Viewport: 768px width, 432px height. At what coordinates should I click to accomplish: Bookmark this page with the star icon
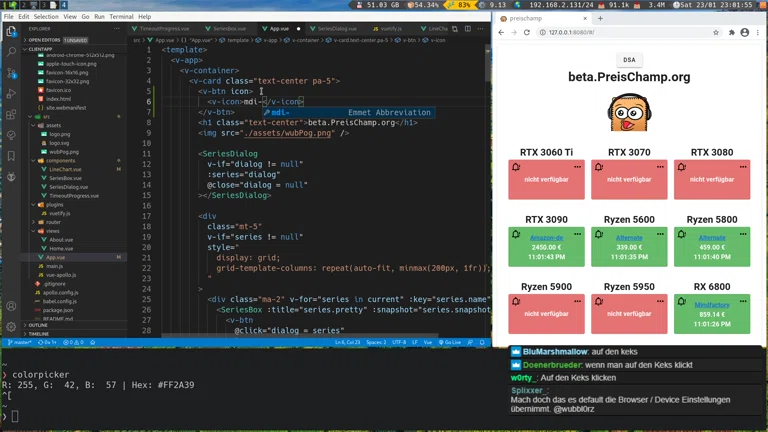(716, 33)
